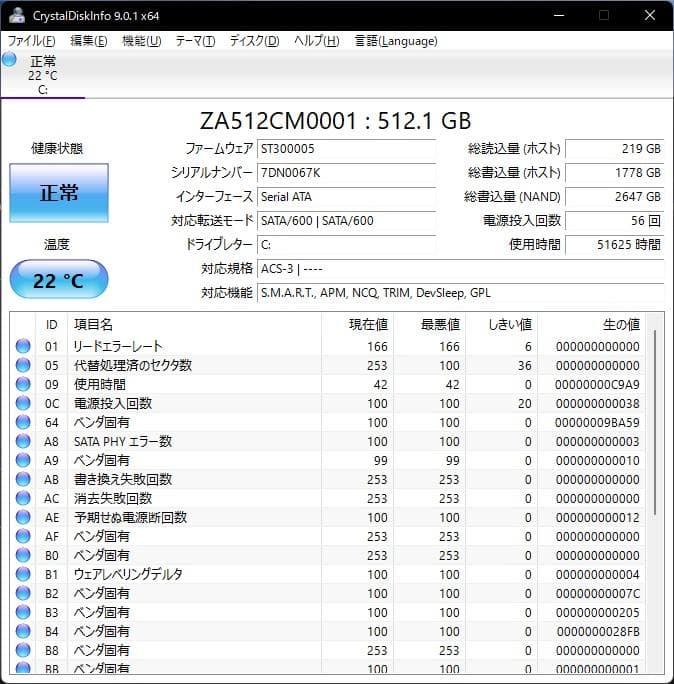The height and width of the screenshot is (684, 674).
Task: Click the 総書込量 (ホスト) value 1778 GB
Action: pos(615,173)
